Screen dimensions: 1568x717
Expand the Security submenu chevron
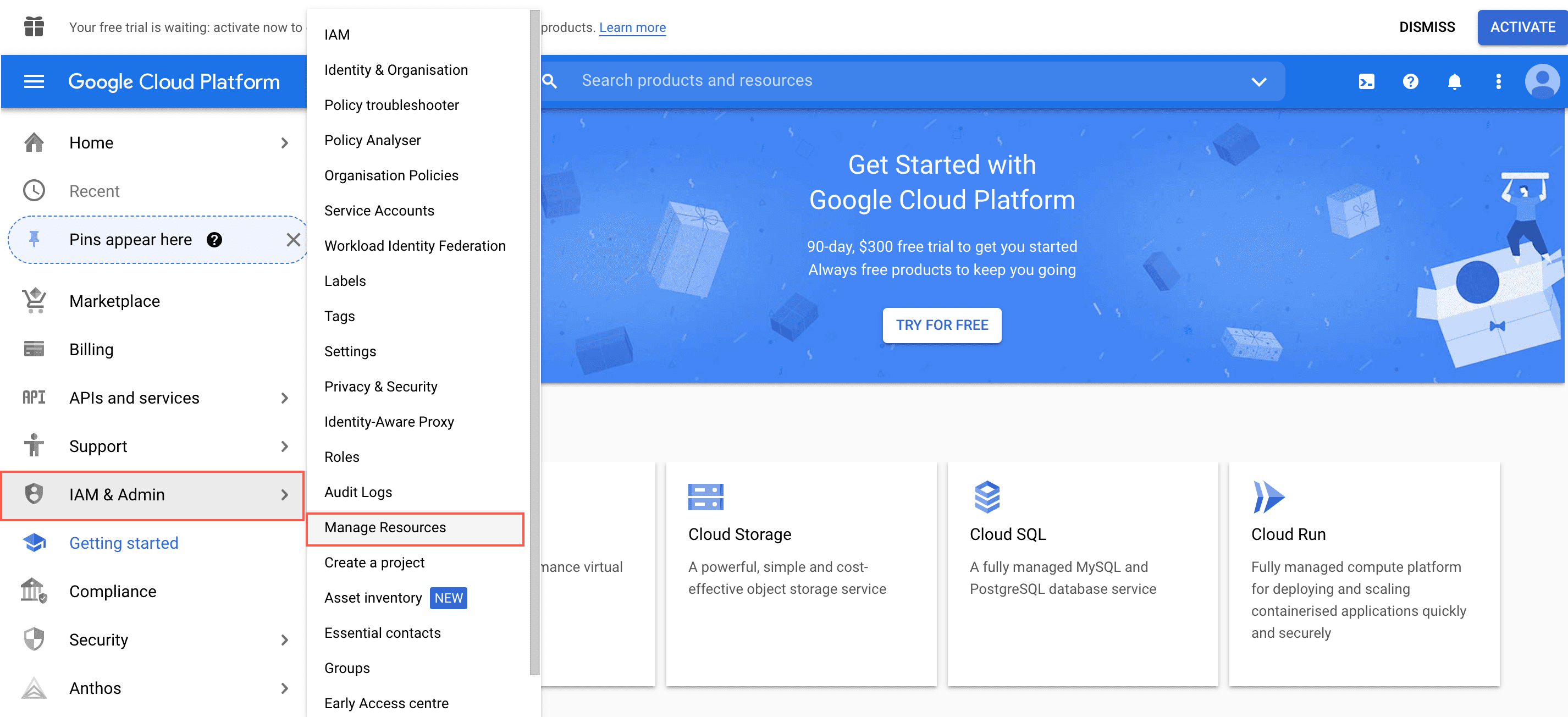click(285, 639)
